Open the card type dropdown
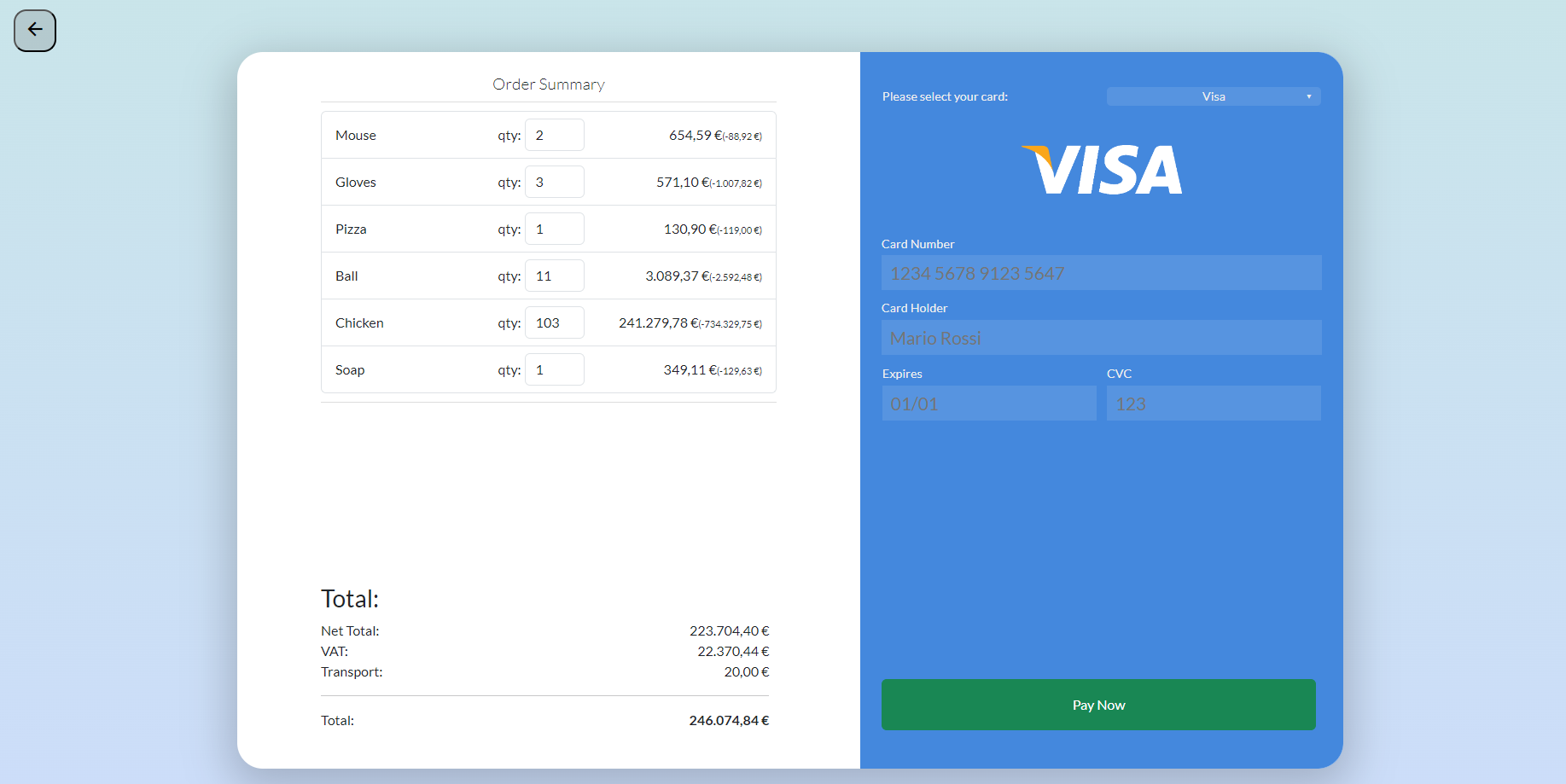1566x784 pixels. 1213,96
